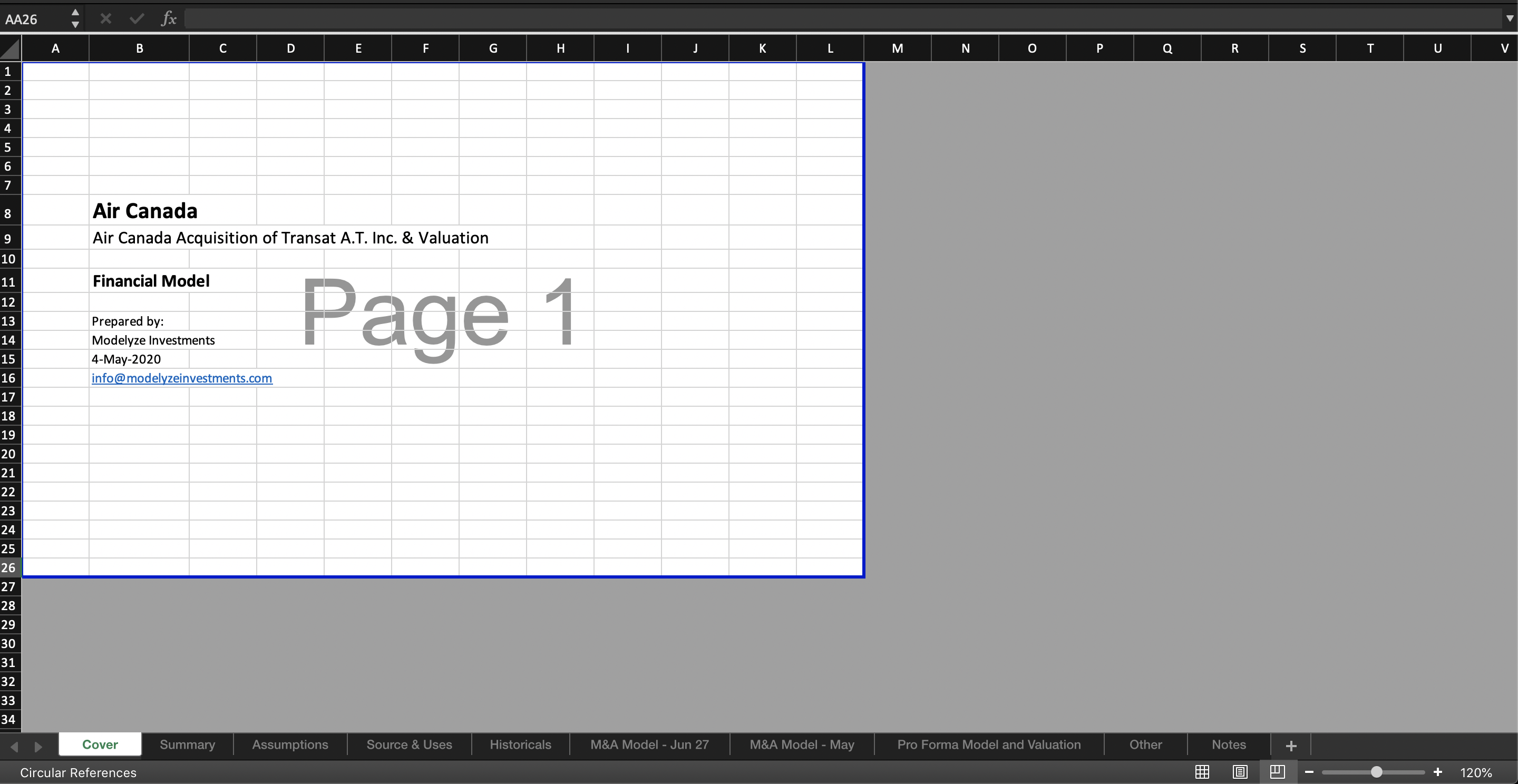Open the Summary sheet tab
The width and height of the screenshot is (1518, 784).
click(x=188, y=744)
